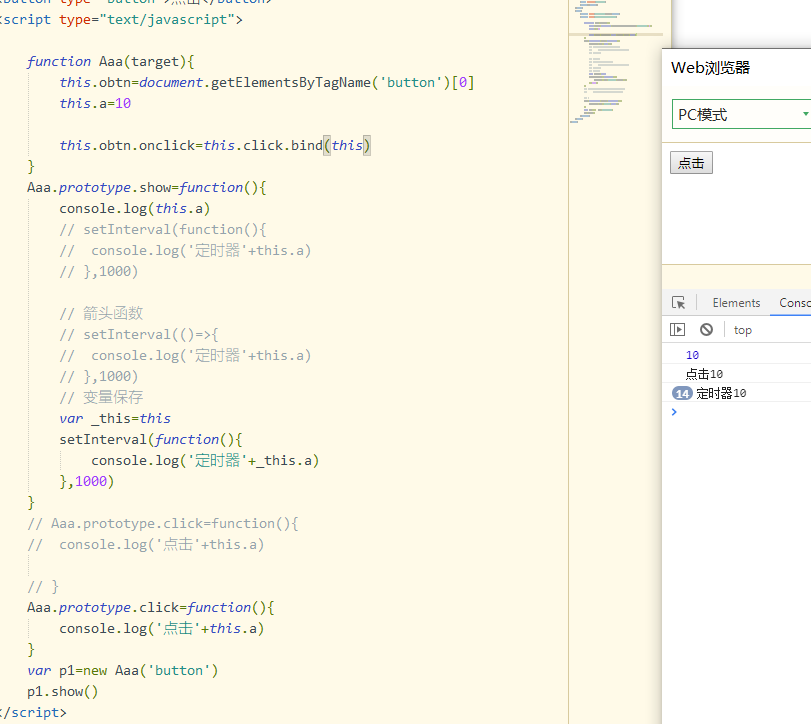Switch to the Elements tab
Screen dimensions: 811x724
736,303
